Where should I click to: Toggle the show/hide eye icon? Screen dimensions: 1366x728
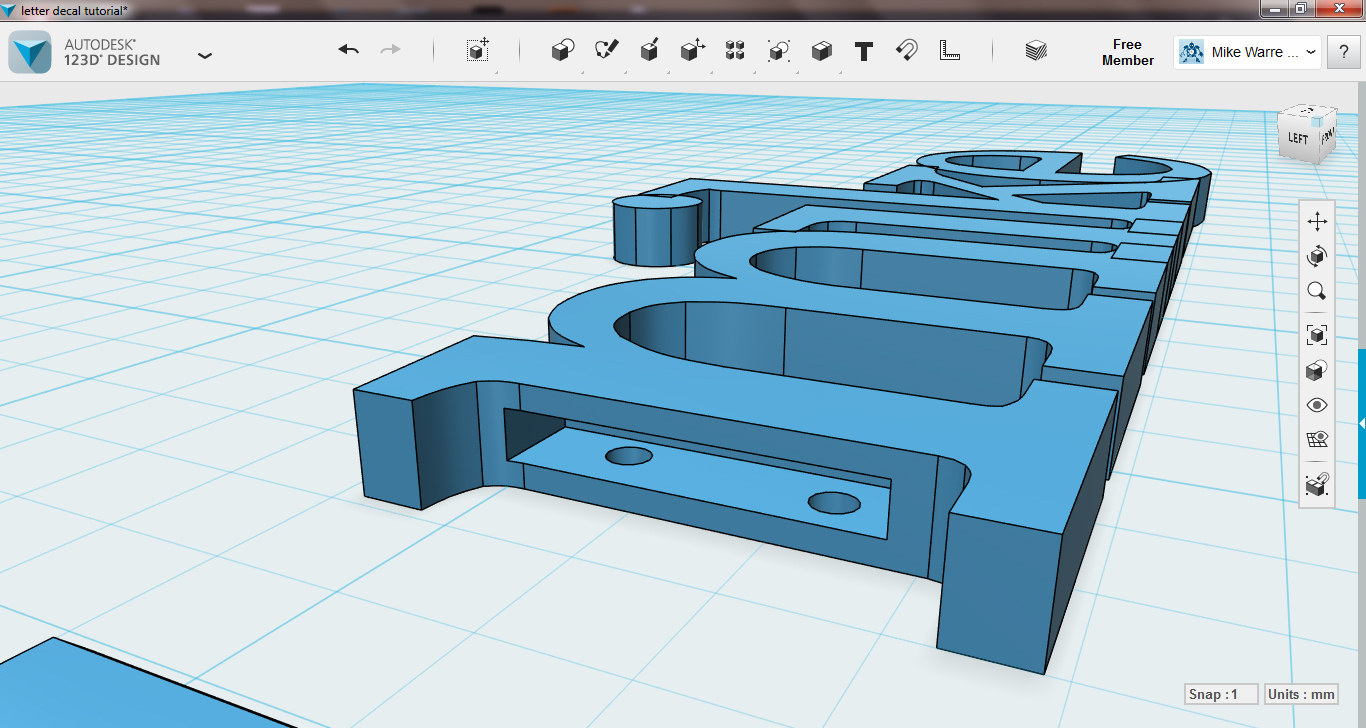coord(1316,405)
